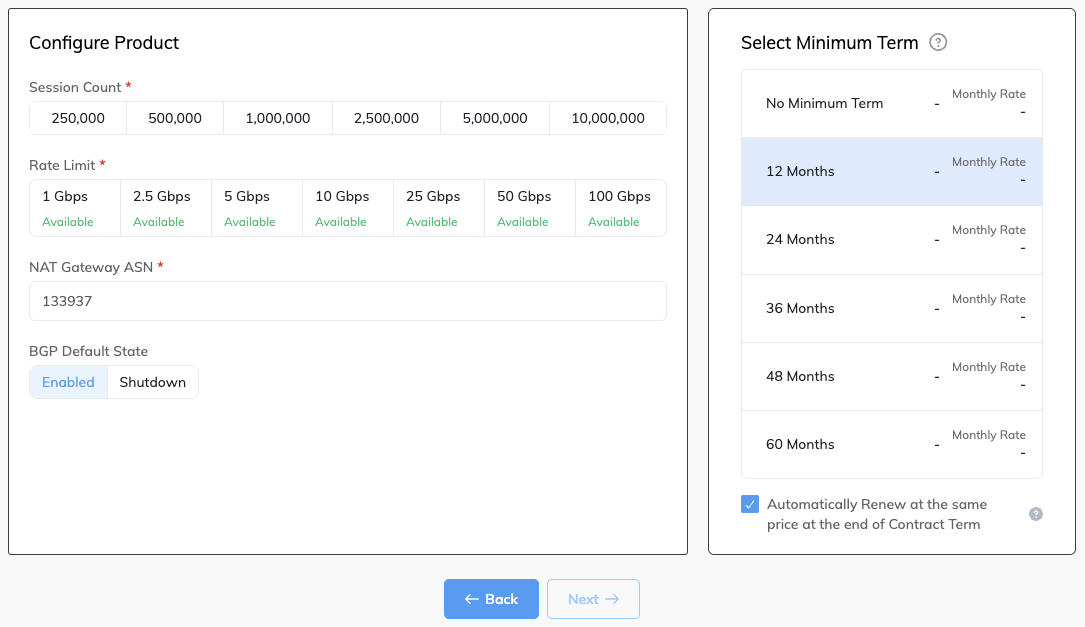Set BGP Default State to Shutdown
Screen dimensions: 1085x627
coord(153,382)
